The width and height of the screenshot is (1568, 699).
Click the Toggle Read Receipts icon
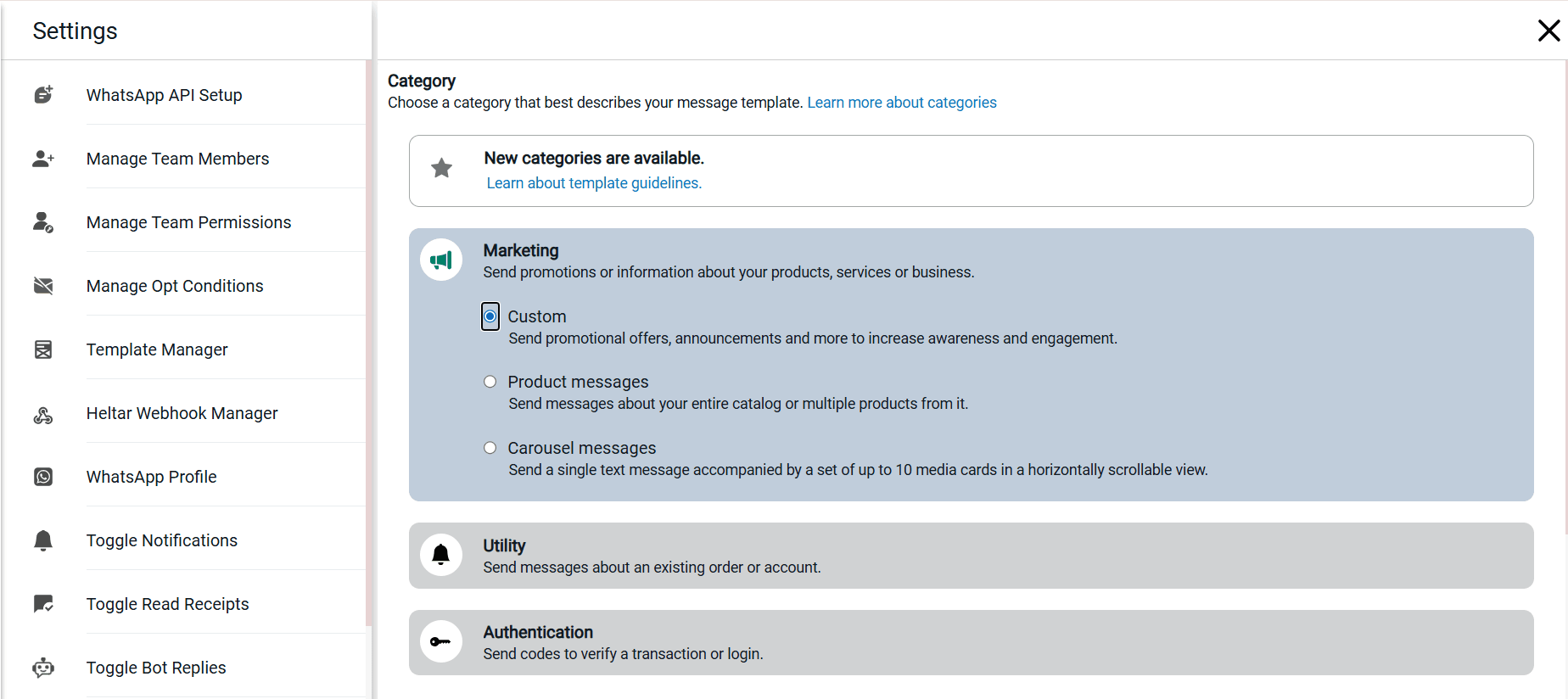[43, 604]
